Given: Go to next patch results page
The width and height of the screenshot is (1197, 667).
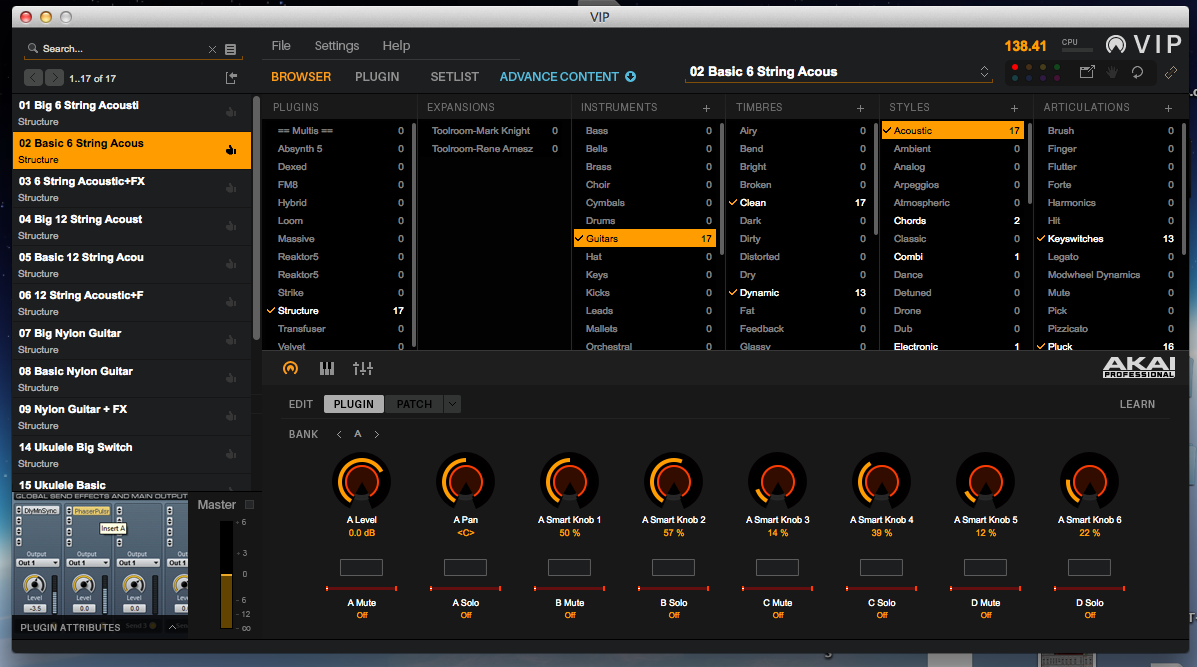Looking at the screenshot, I should click(x=54, y=78).
